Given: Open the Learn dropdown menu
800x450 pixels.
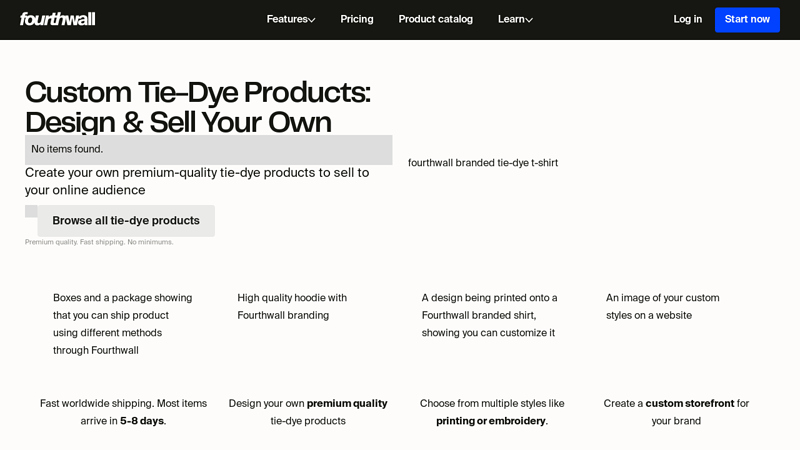Looking at the screenshot, I should point(515,19).
